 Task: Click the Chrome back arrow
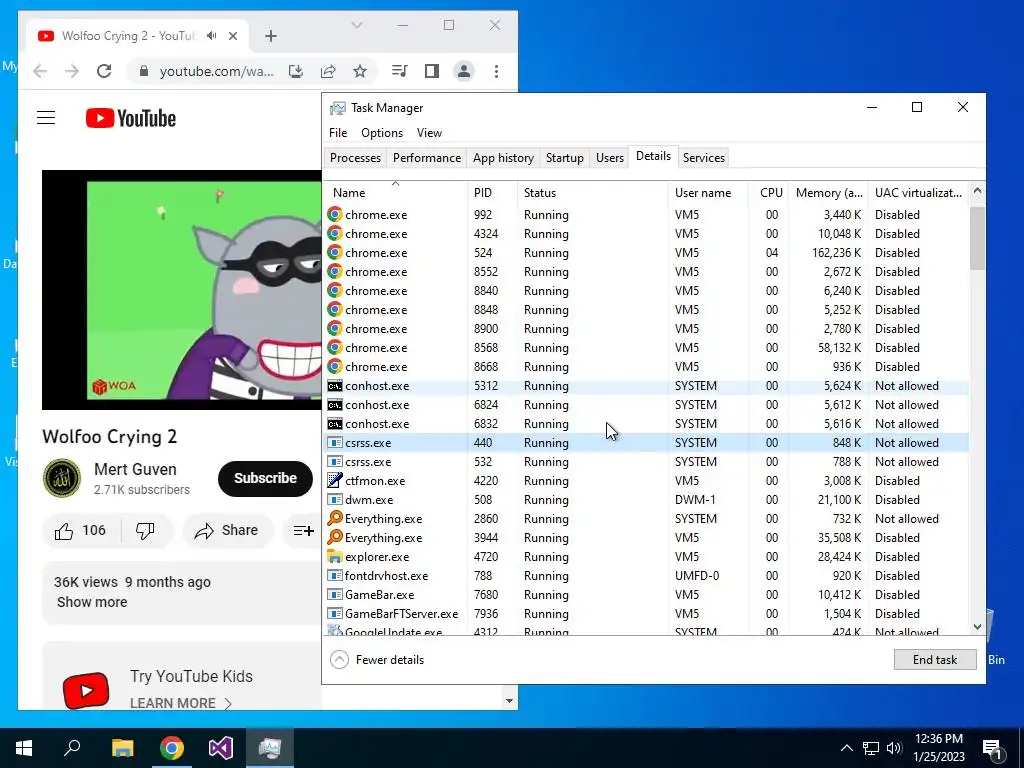40,71
